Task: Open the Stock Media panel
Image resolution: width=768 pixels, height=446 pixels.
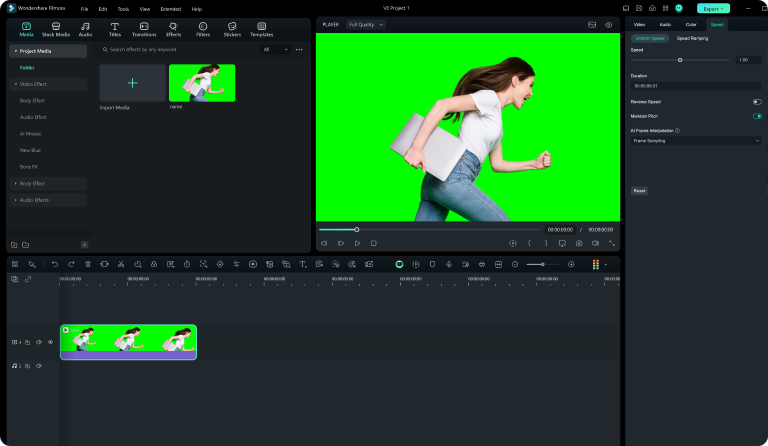Action: pyautogui.click(x=56, y=29)
